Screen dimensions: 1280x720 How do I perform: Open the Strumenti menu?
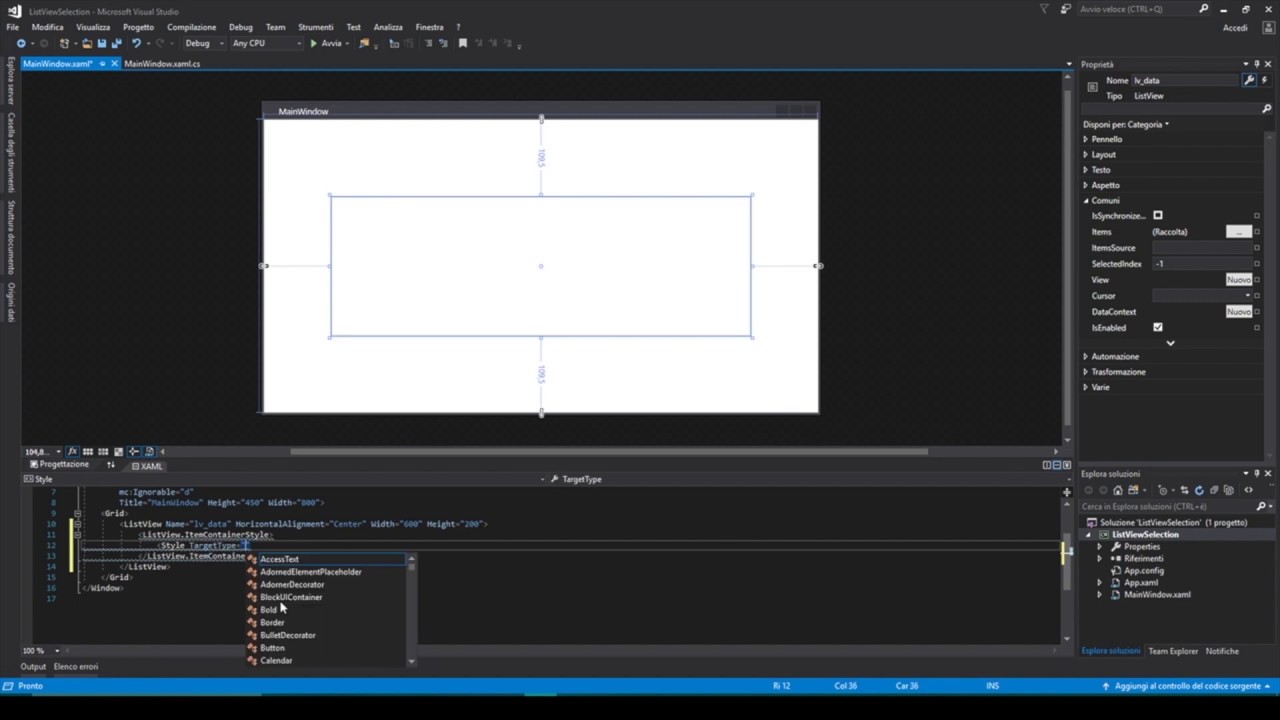pyautogui.click(x=315, y=27)
